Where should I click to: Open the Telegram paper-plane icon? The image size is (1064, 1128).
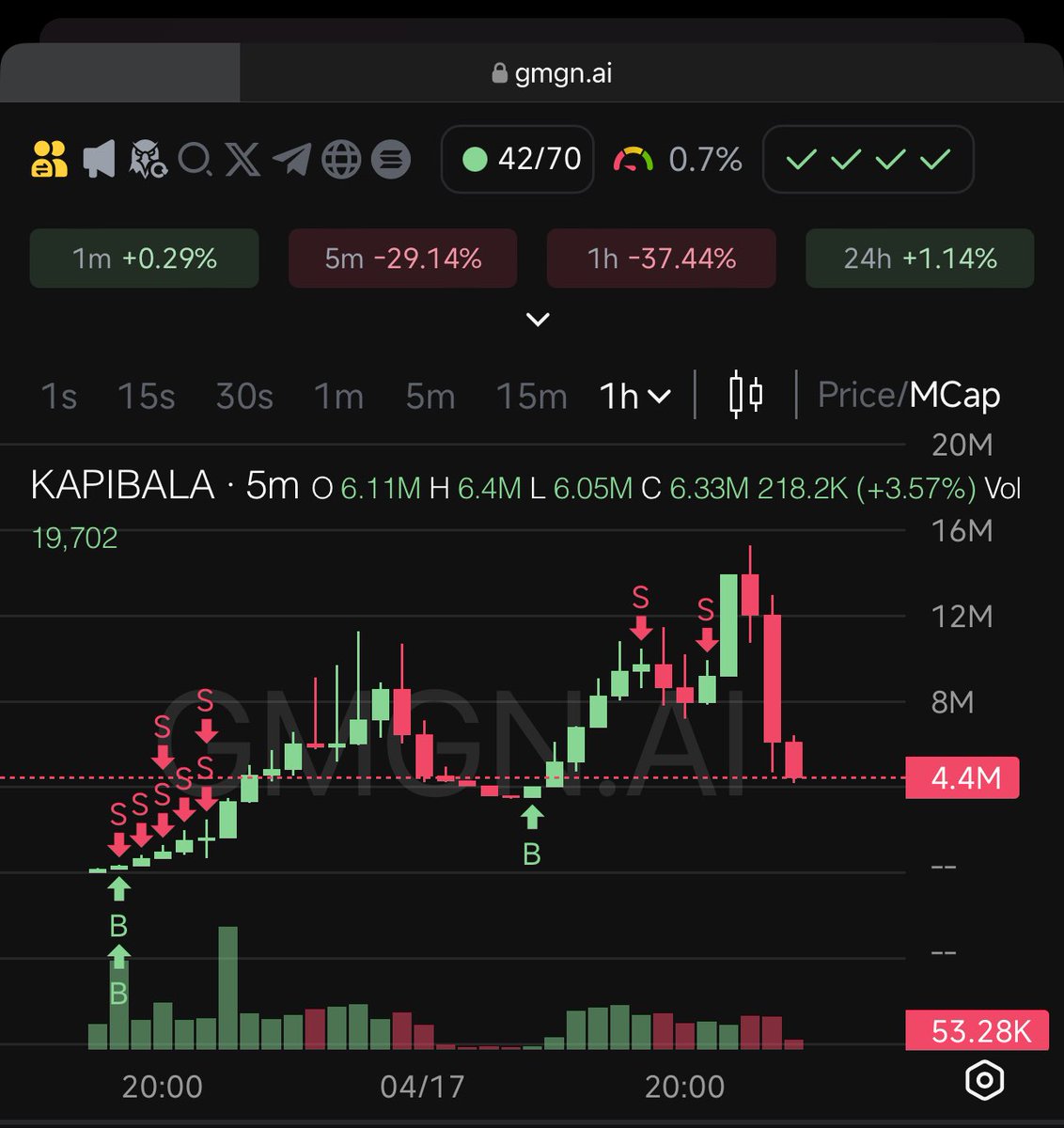[291, 159]
